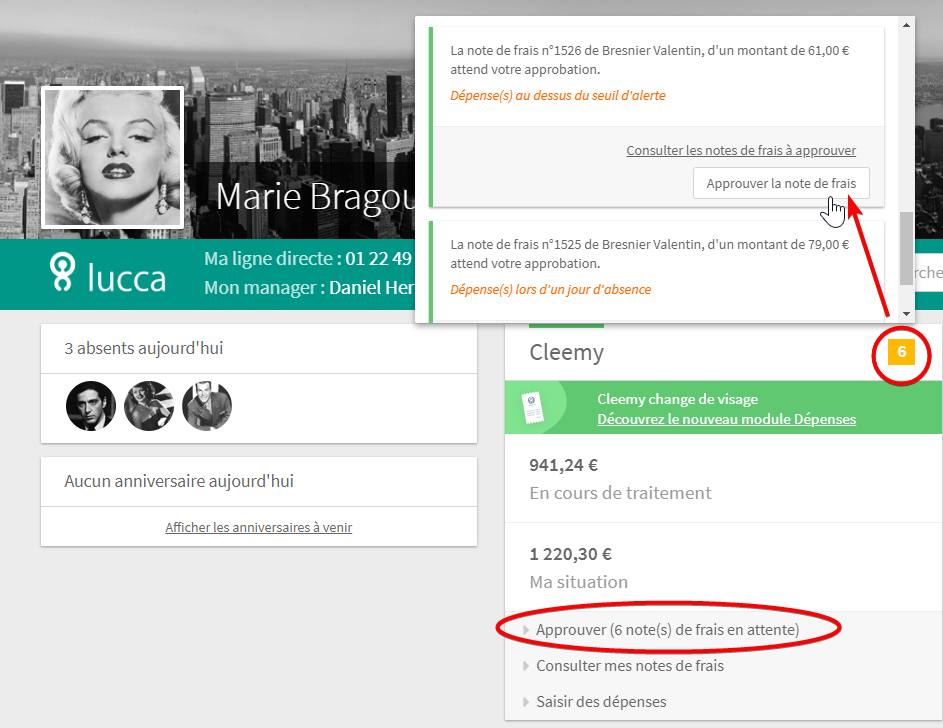Click the Marie Bragou name heading
Screen dimensions: 943x728
(316, 197)
